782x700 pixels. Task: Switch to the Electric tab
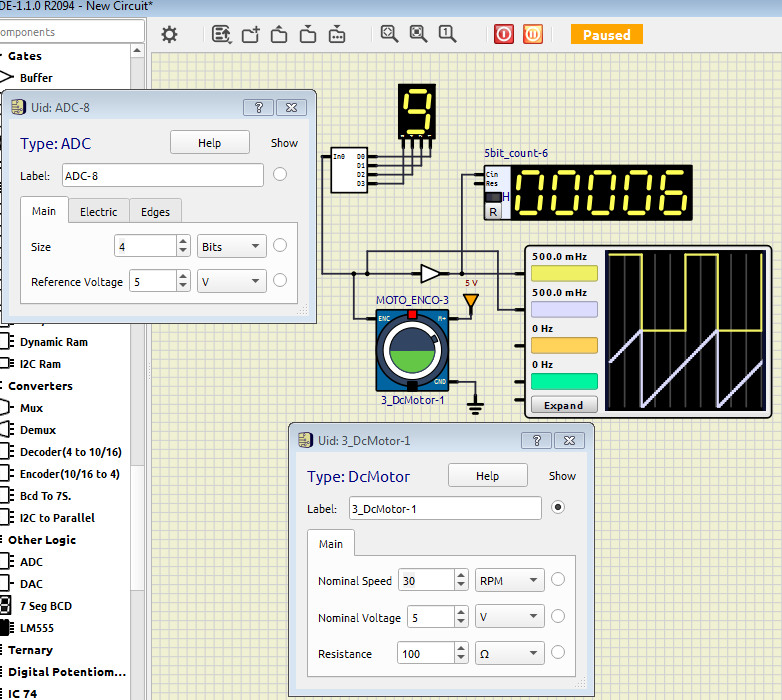coord(98,211)
